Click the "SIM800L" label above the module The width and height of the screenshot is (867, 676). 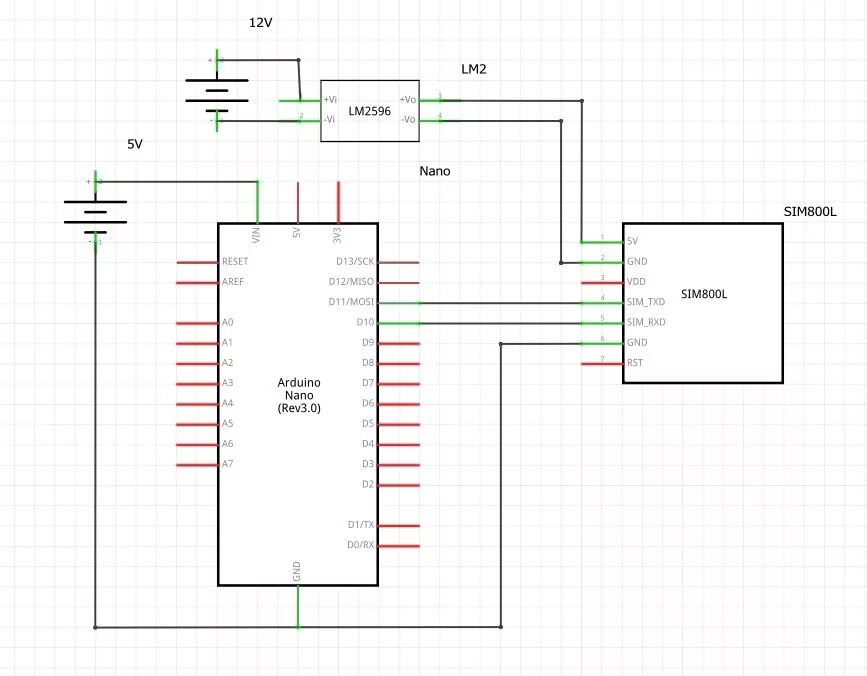pyautogui.click(x=810, y=212)
